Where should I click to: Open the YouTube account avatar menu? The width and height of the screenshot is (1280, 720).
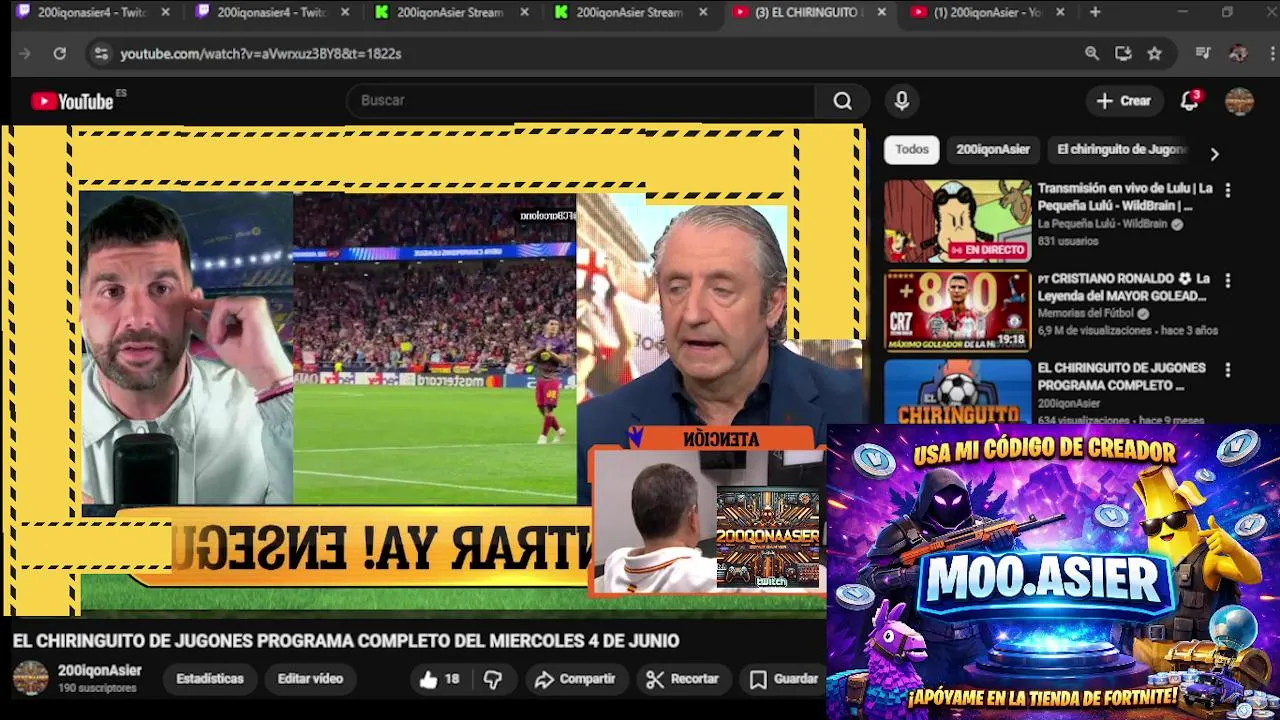[1239, 101]
